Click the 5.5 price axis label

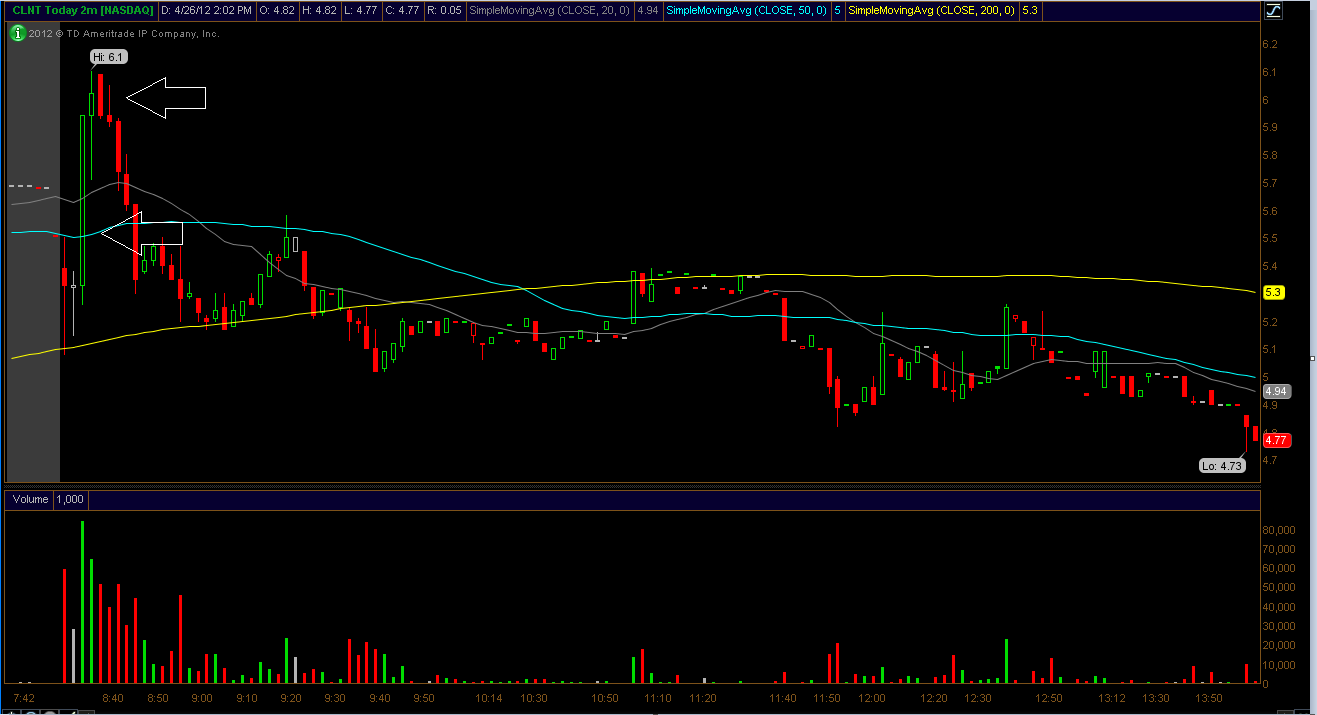(x=1271, y=239)
